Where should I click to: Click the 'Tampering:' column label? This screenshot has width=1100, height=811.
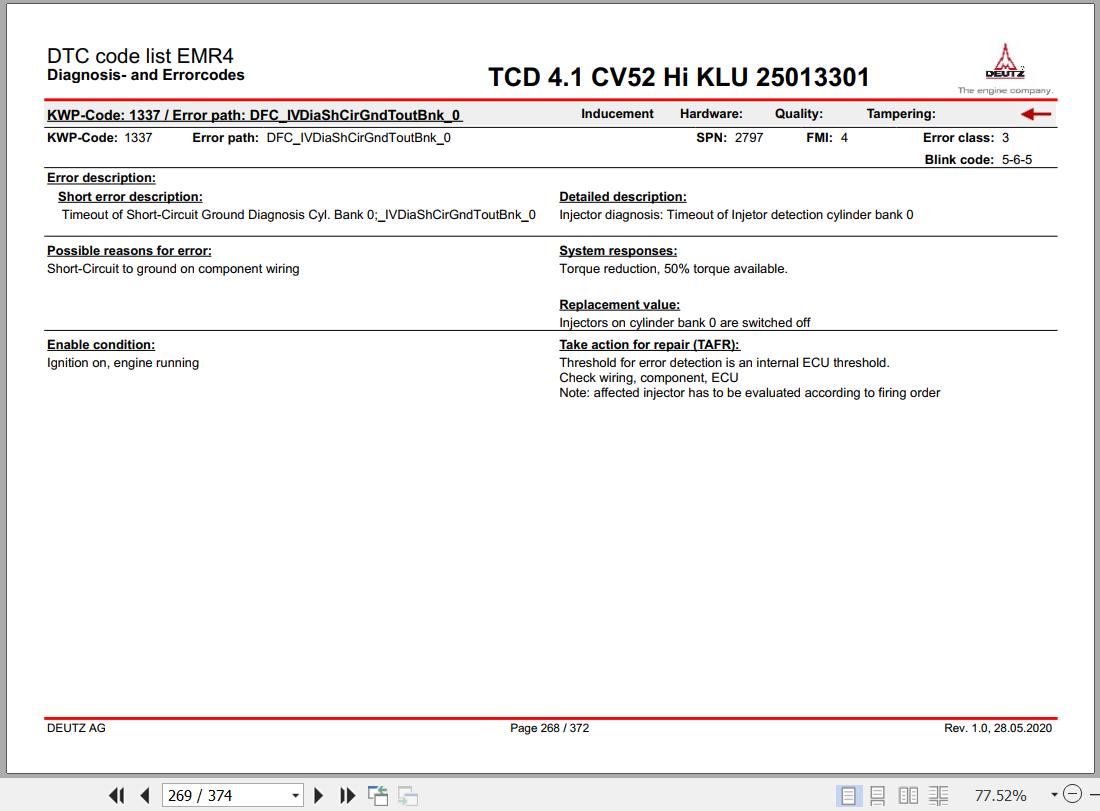click(x=901, y=114)
